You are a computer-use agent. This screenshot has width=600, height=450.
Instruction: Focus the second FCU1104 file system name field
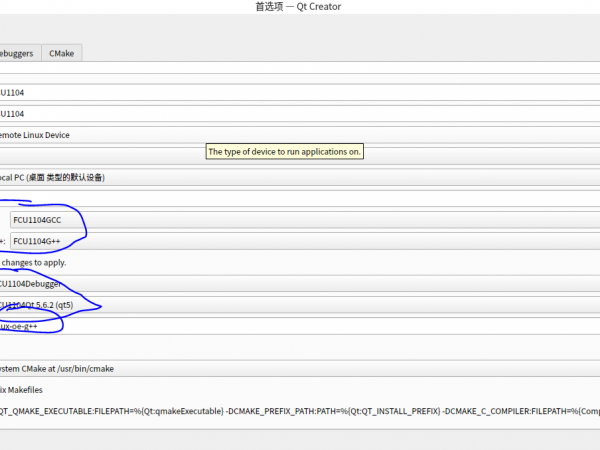[x=300, y=114]
